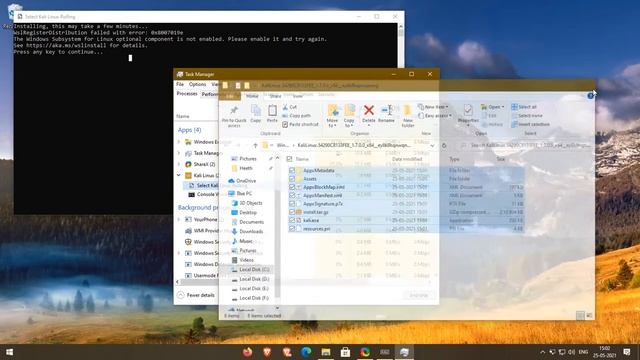Toggle the checkbox for AppxSignature.p7x
Image resolution: width=640 pixels, height=360 pixels.
(x=292, y=204)
